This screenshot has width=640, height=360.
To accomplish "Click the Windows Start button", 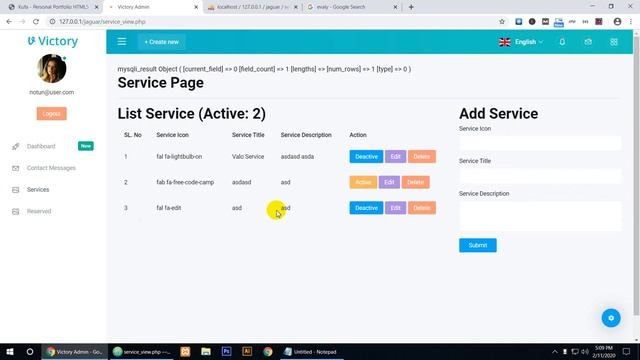I will click(10, 352).
